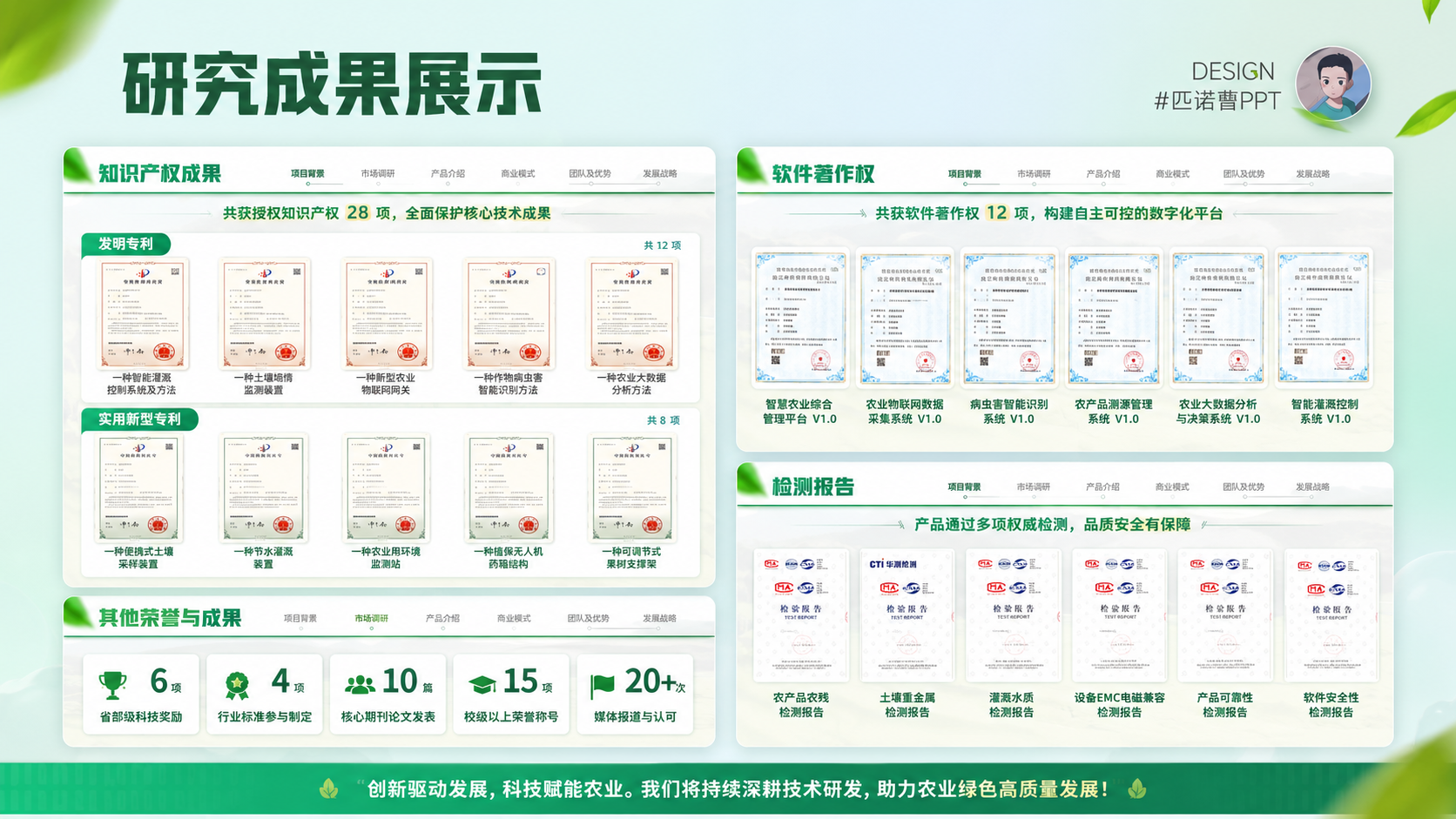Select 项目背景 tab in 软件著作权 panel
Screen dimensions: 1456x819
pyautogui.click(x=965, y=174)
